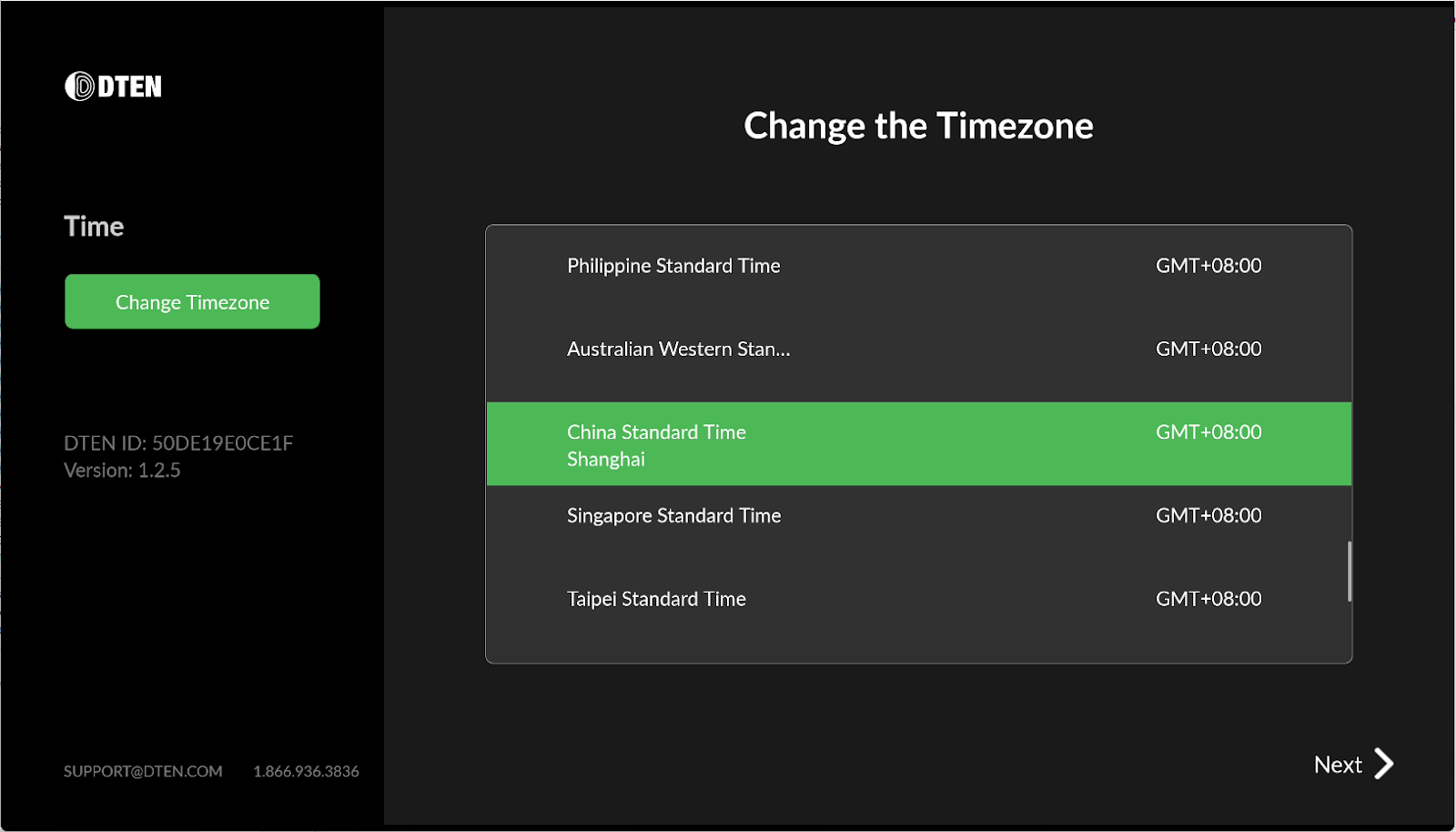Click the 1.866.936.3836 support phone number
1456x832 pixels.
tap(306, 771)
